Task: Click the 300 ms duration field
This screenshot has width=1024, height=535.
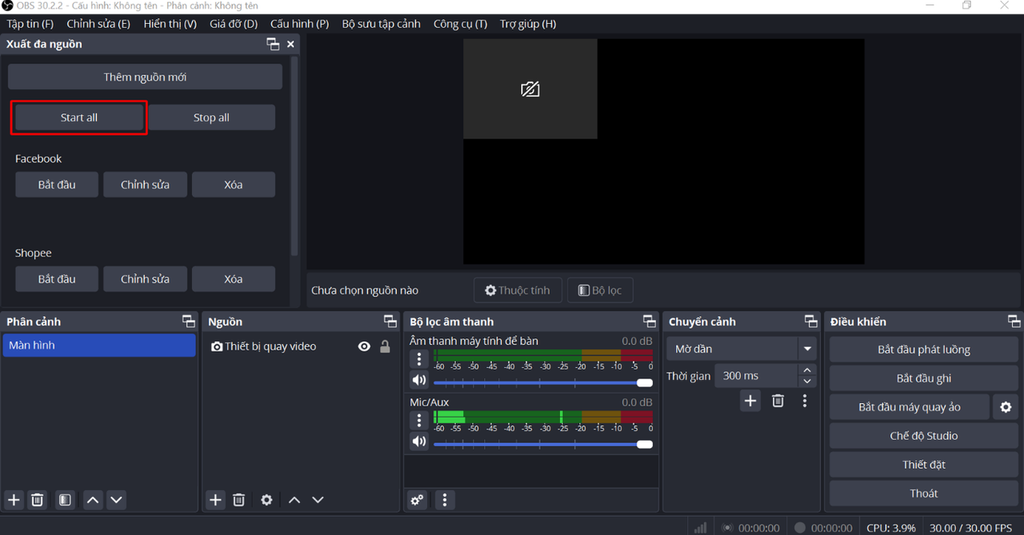Action: click(756, 376)
